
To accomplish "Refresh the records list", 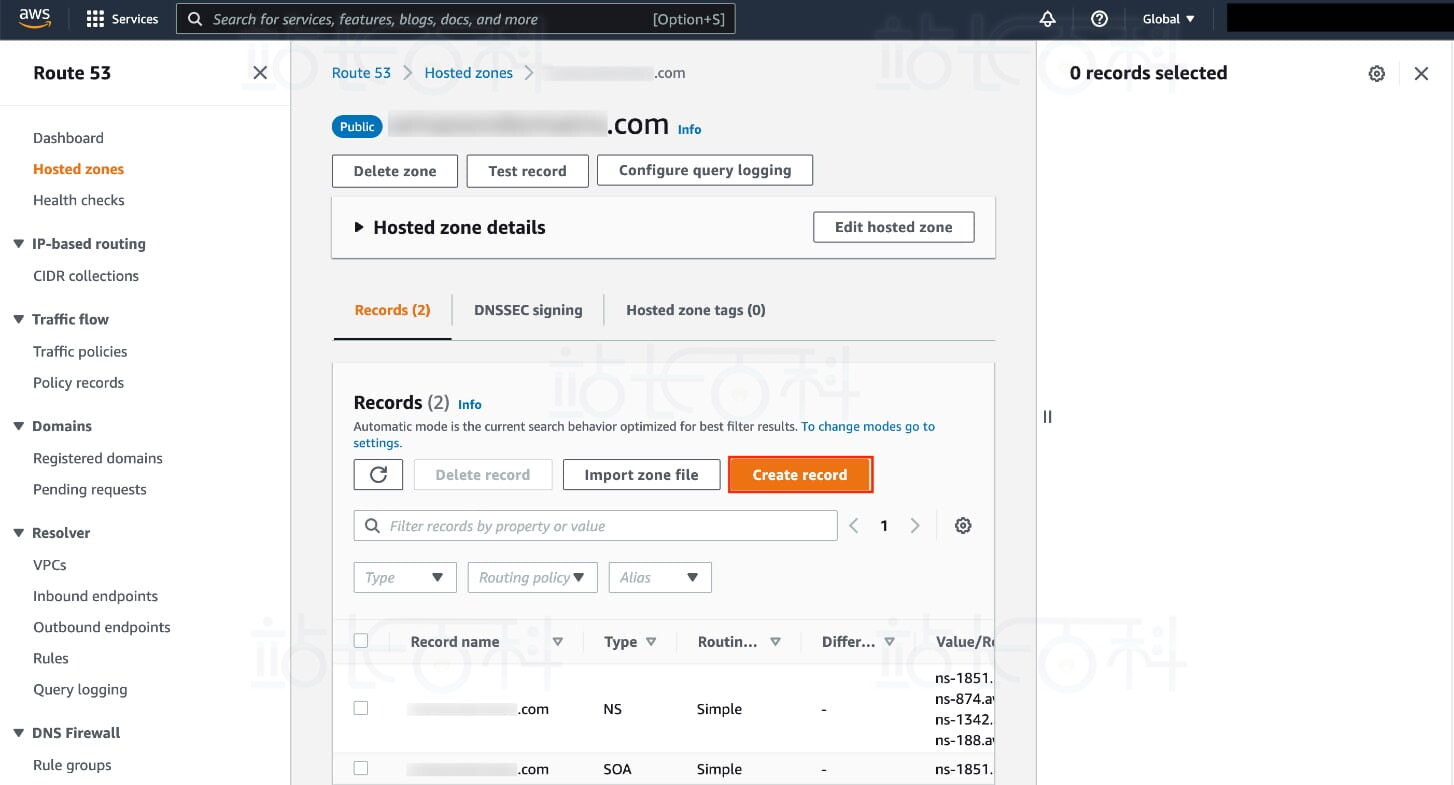I will click(x=378, y=475).
